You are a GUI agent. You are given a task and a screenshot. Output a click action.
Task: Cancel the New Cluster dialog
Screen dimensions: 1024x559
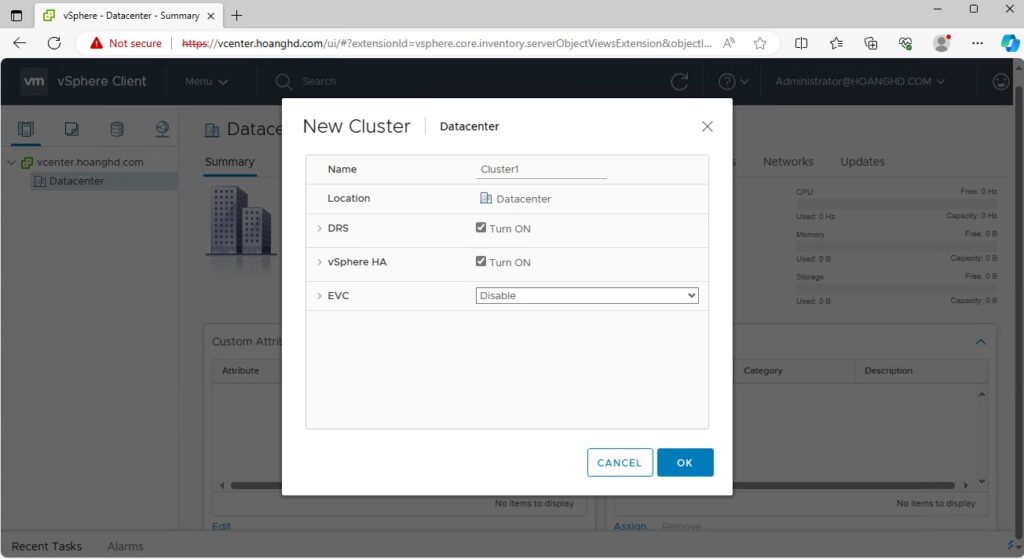click(619, 462)
